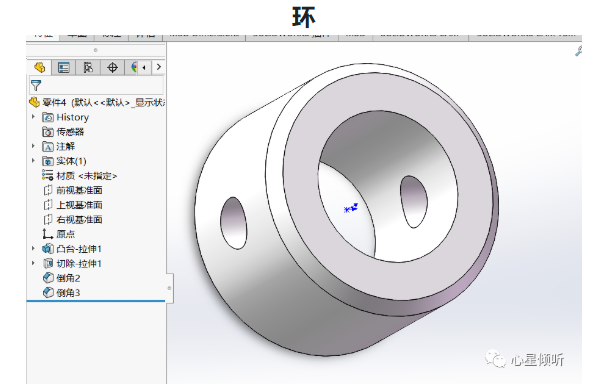Screen dimensions: 606x388
Task: Click the filter funnel icon
Action: [x=36, y=85]
